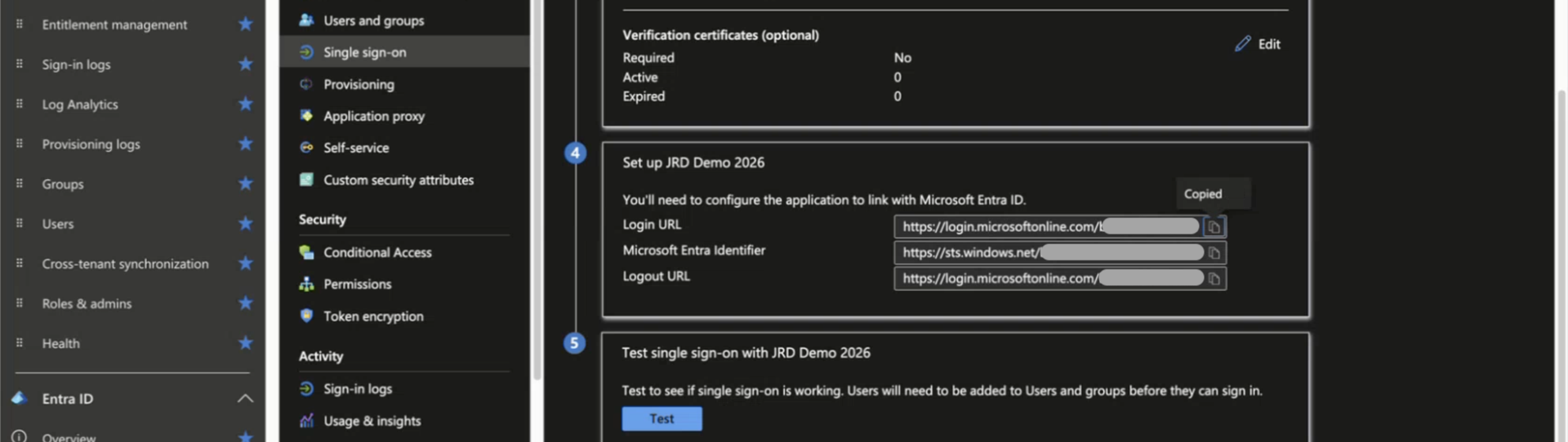Click the Activity Sign-in logs icon

click(306, 388)
